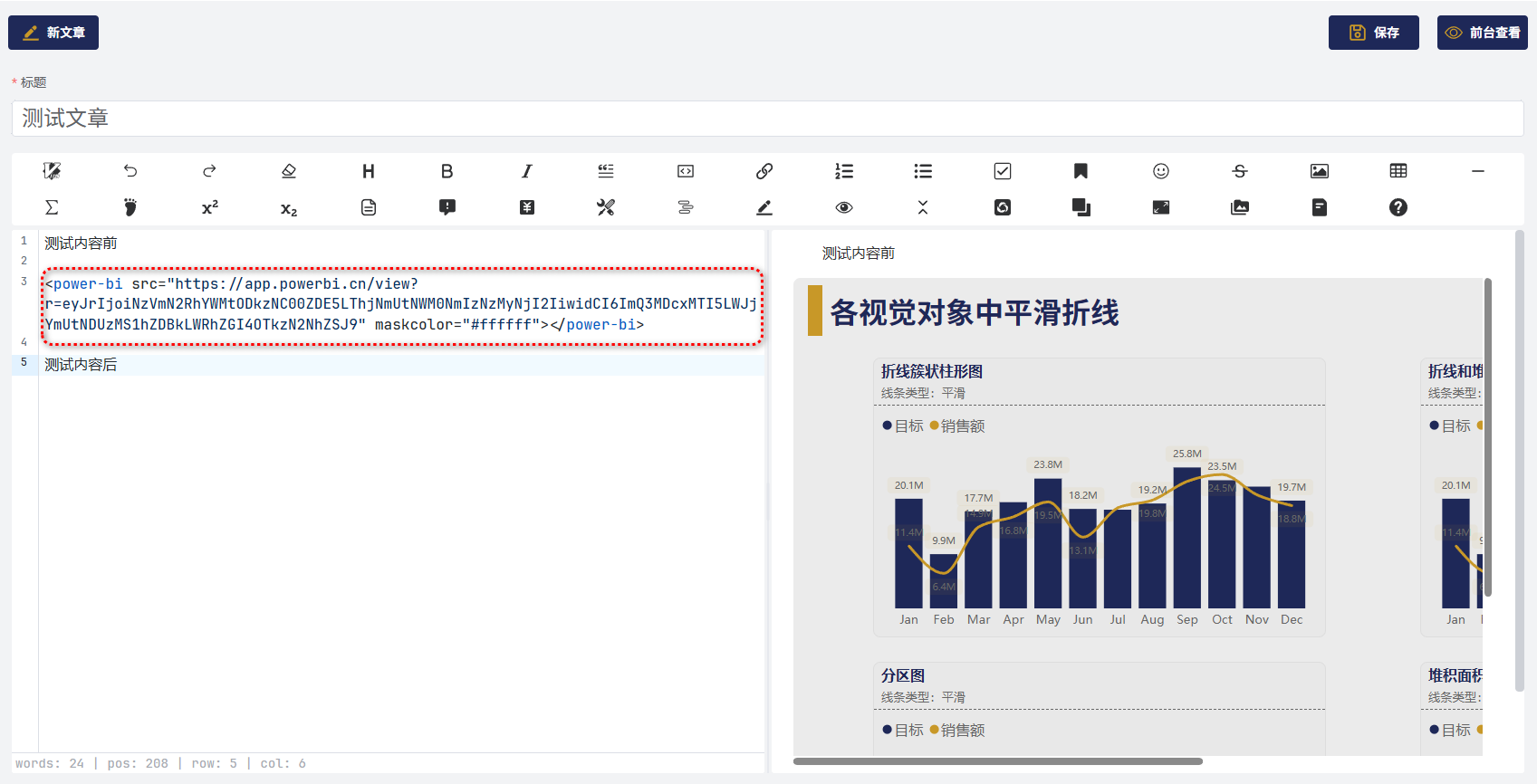Open the image gallery folder icon
Viewport: 1537px width, 784px height.
[1240, 207]
